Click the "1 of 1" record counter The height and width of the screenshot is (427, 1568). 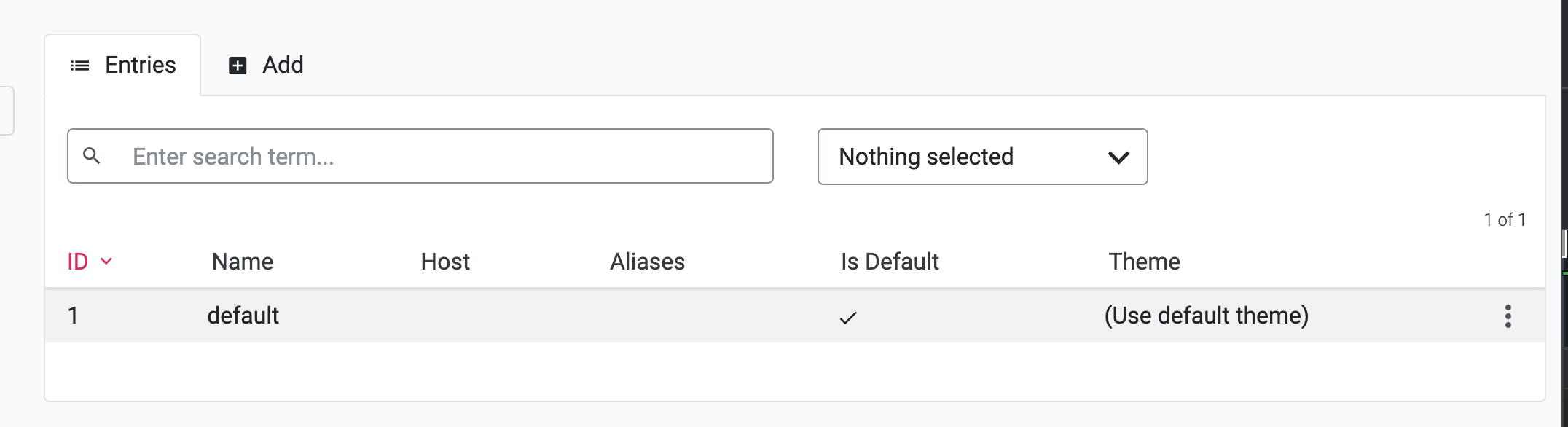(x=1505, y=220)
